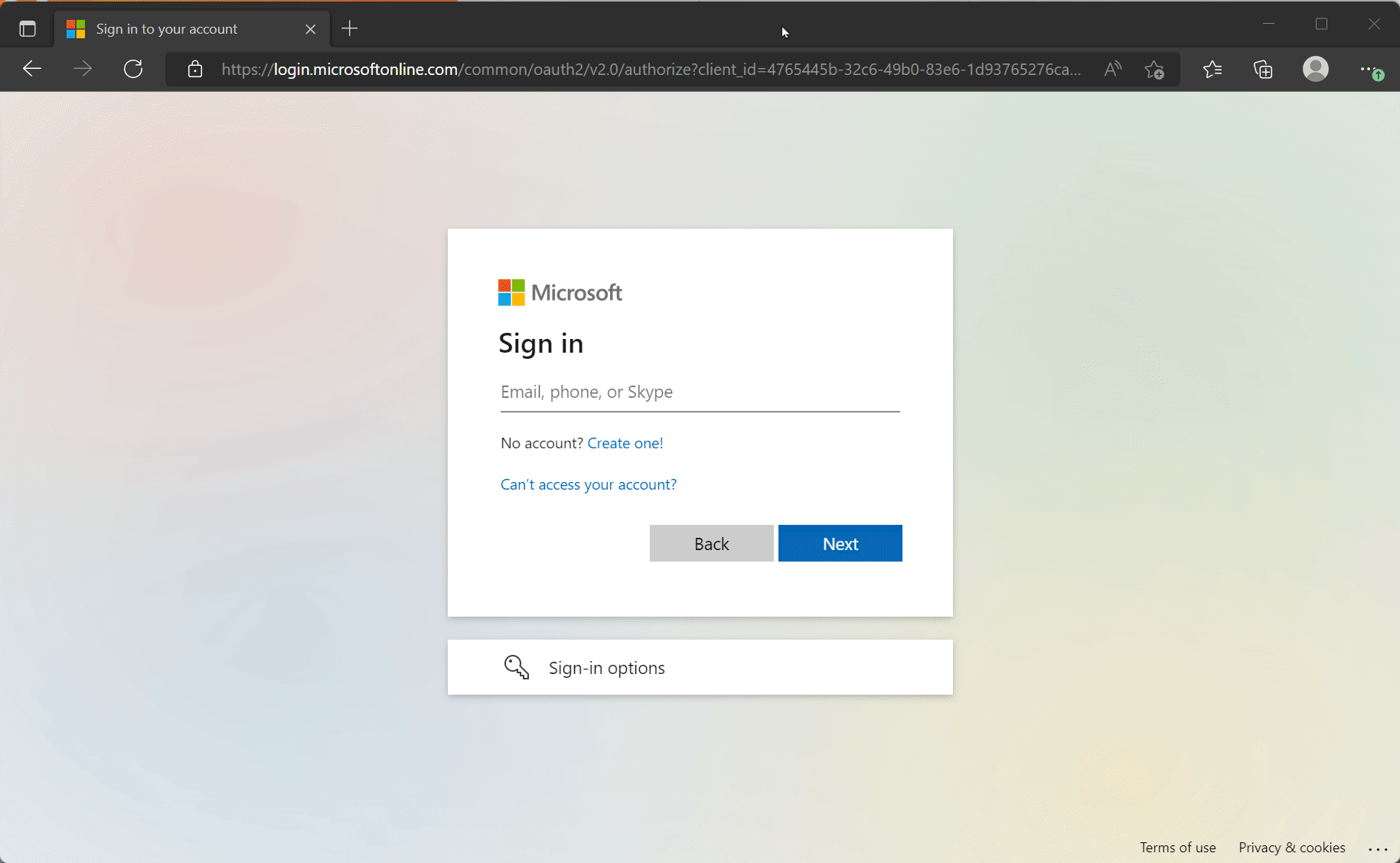Open the Favorites list icon

(1212, 70)
